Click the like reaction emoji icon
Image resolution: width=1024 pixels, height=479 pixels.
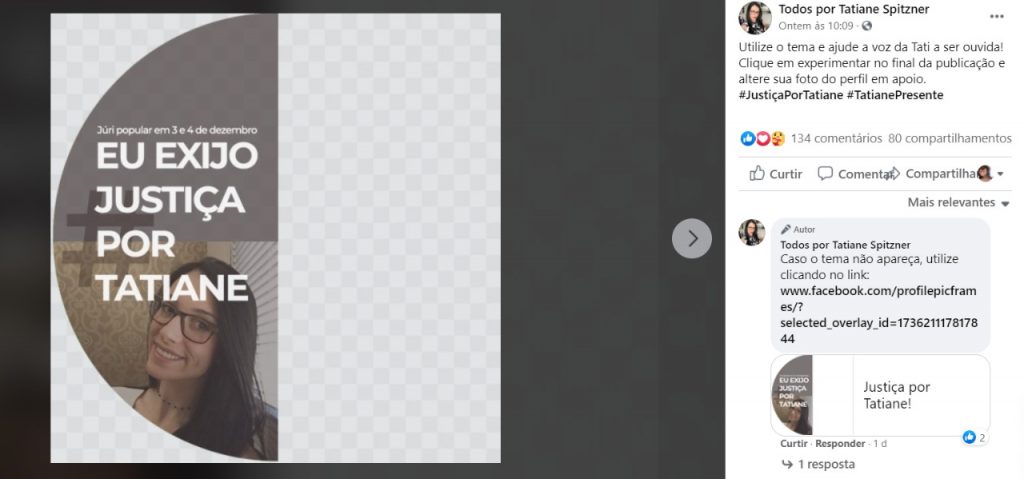(748, 139)
